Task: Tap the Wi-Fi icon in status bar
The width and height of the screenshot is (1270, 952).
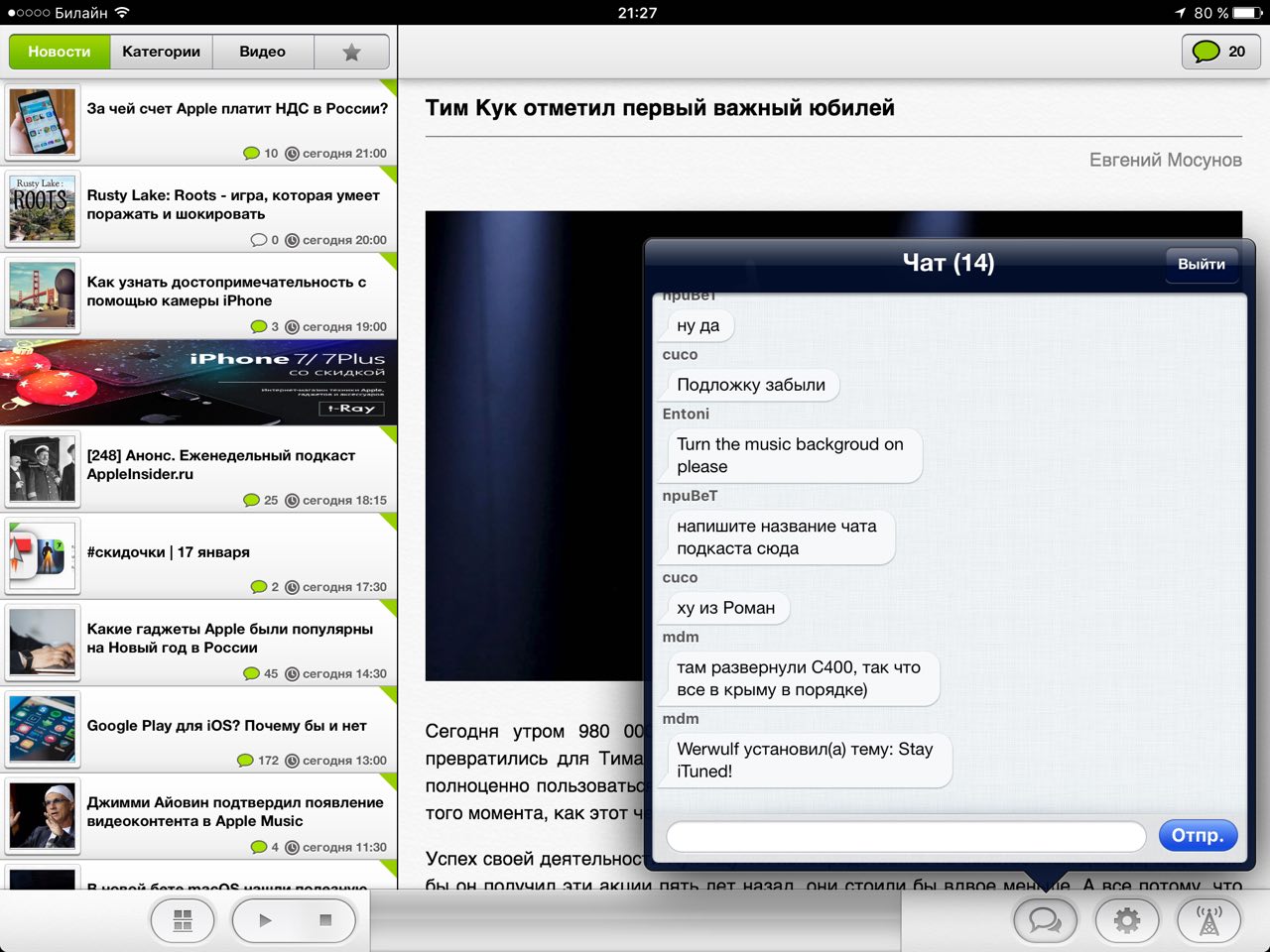Action: (x=122, y=13)
